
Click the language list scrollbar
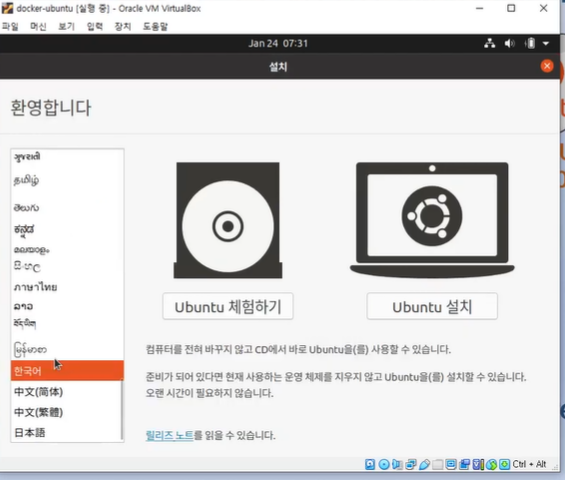pos(122,410)
